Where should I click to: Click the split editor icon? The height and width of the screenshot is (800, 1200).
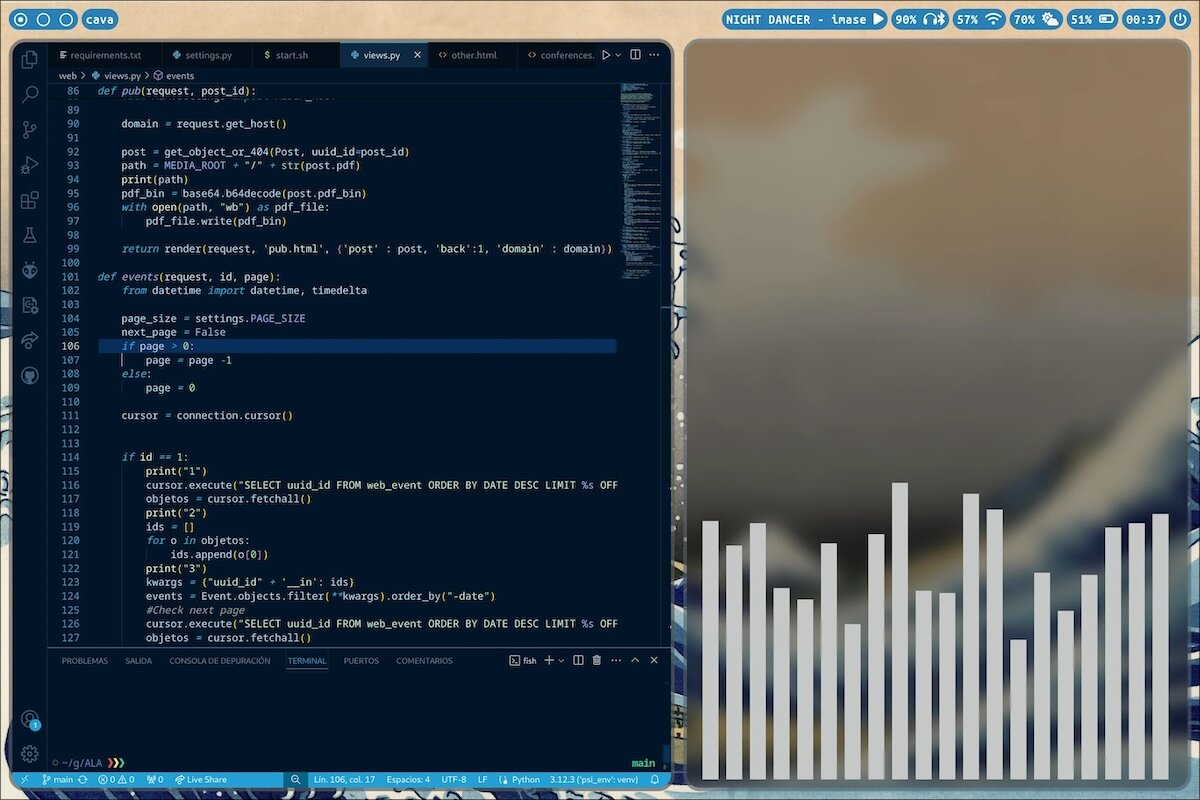click(x=636, y=55)
